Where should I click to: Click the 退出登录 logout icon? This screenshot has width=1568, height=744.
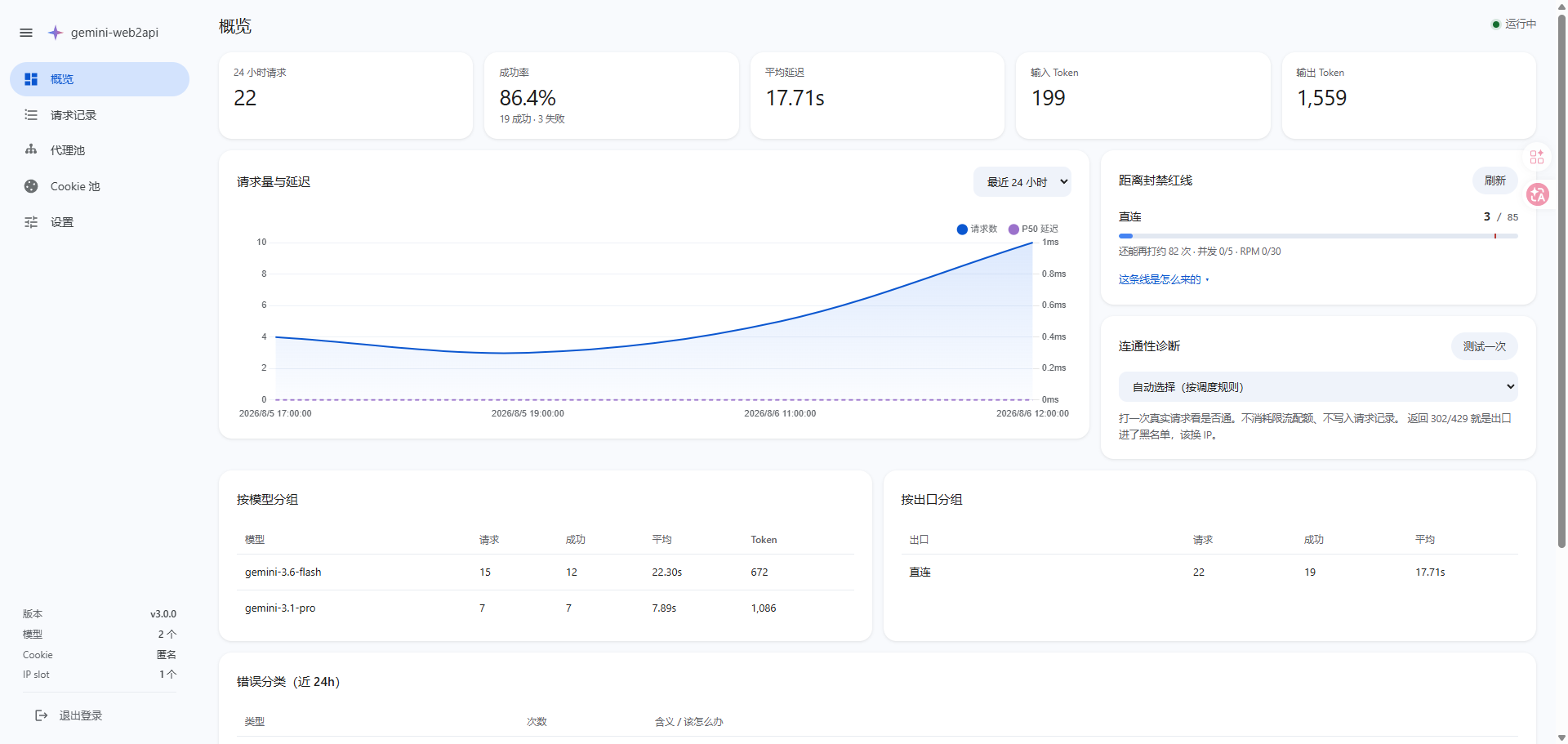point(41,715)
